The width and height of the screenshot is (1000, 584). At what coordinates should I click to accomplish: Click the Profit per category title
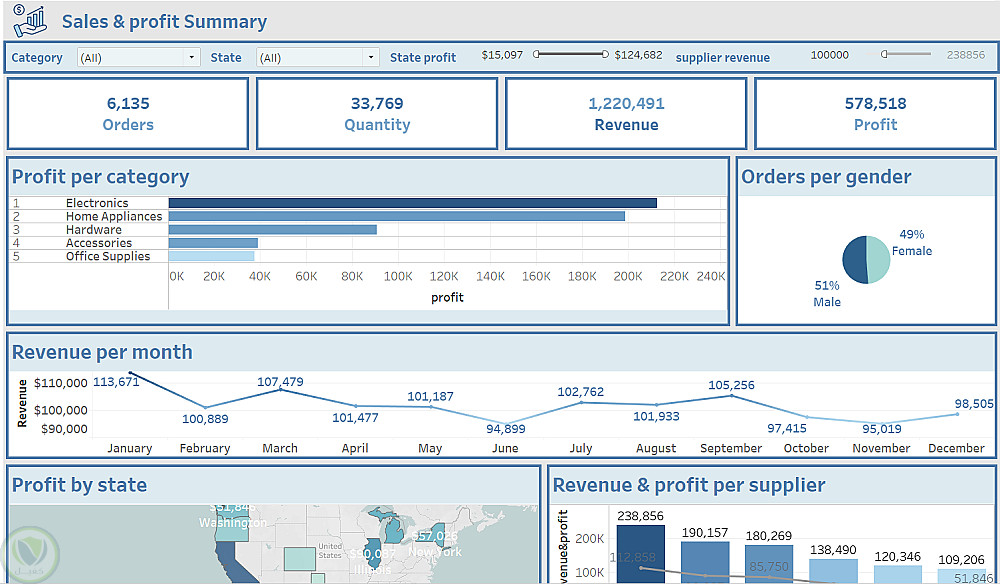(100, 177)
